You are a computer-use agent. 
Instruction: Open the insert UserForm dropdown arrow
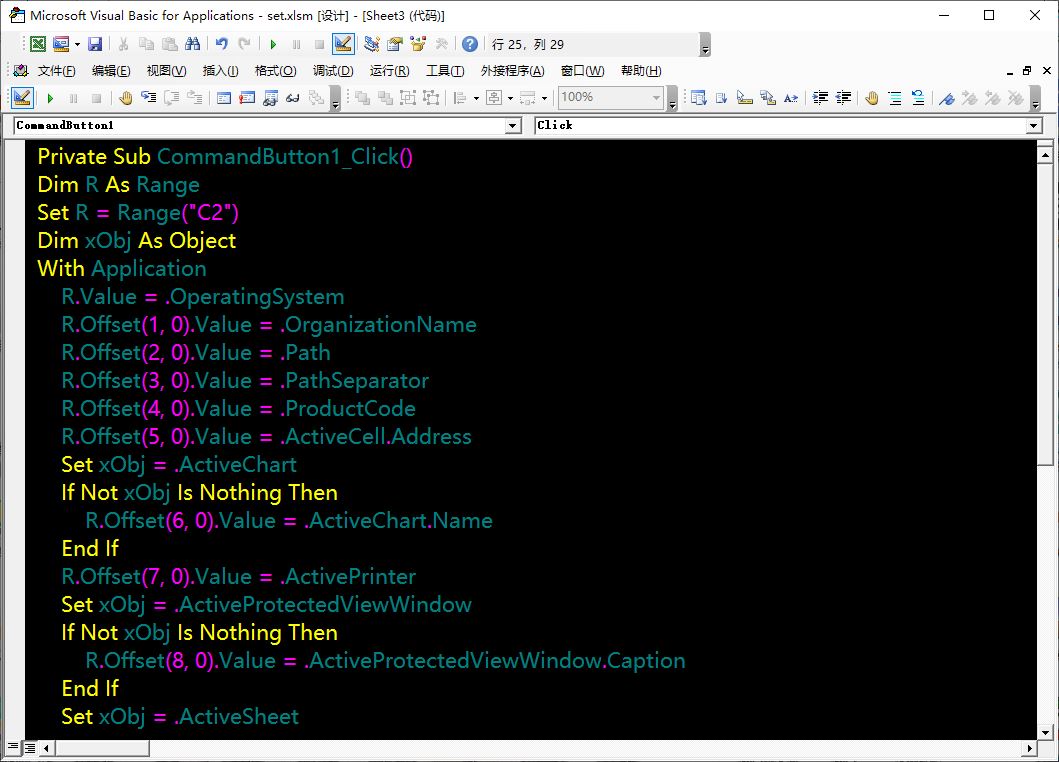pos(77,44)
